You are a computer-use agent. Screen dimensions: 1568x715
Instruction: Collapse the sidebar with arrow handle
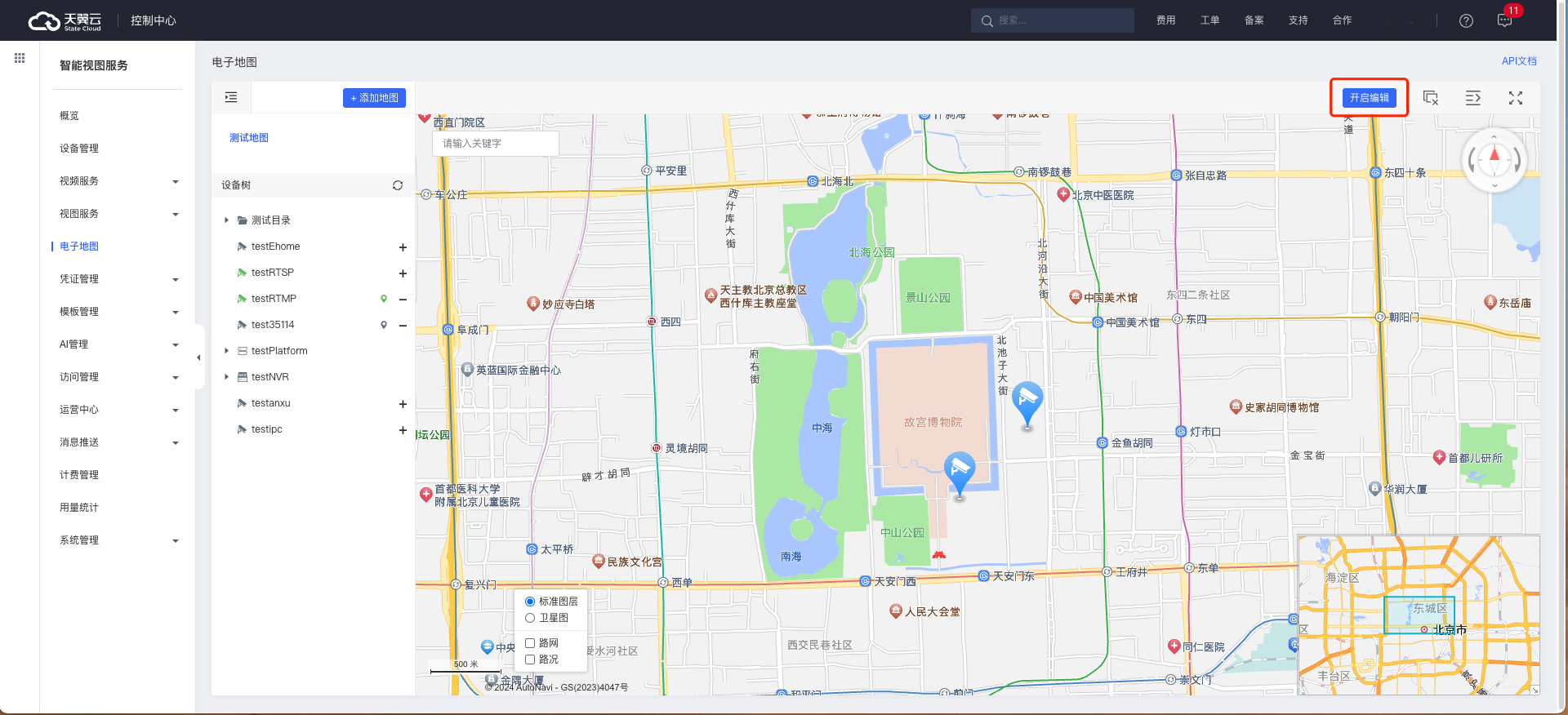point(198,357)
